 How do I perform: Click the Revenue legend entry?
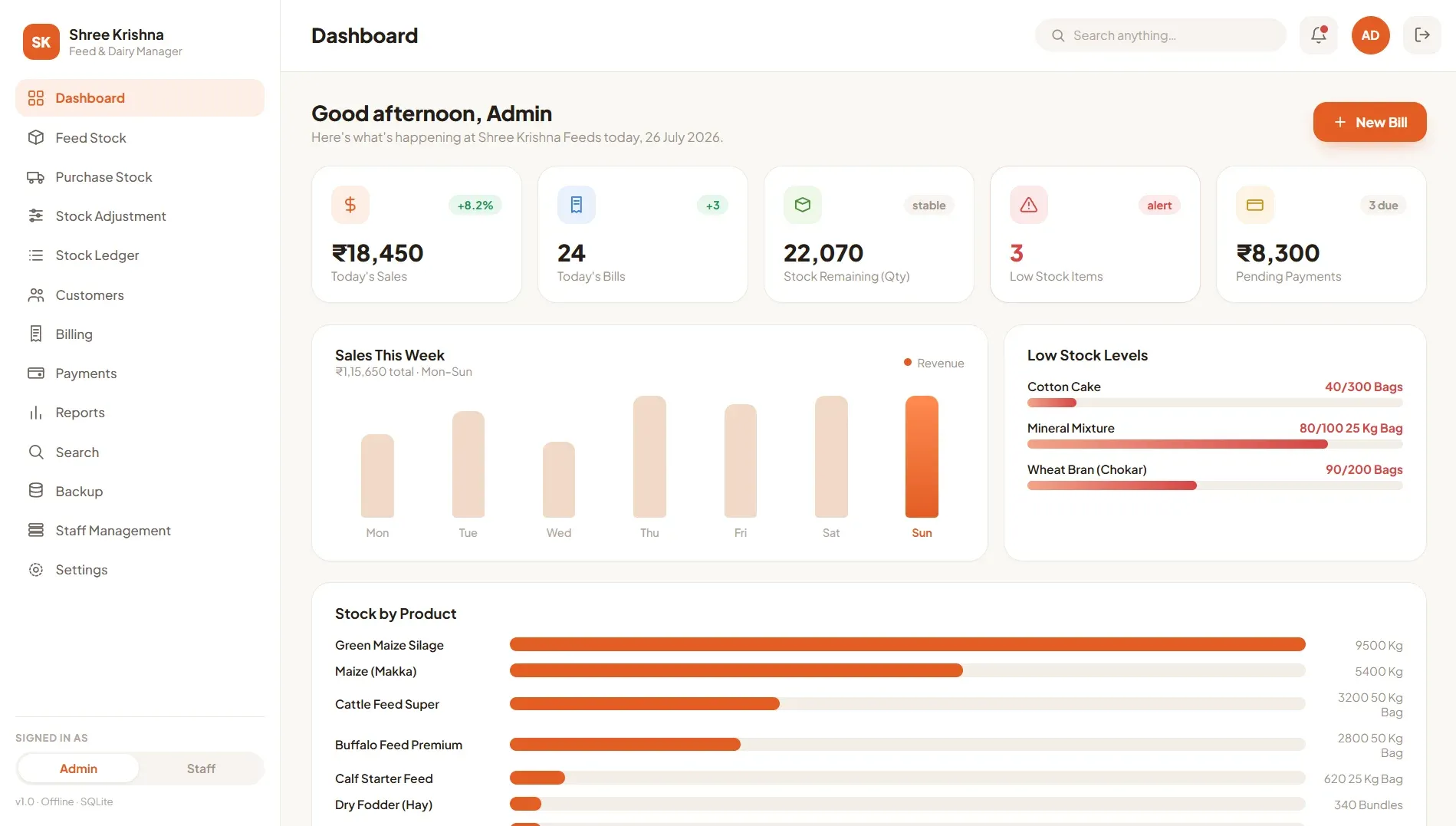tap(934, 363)
